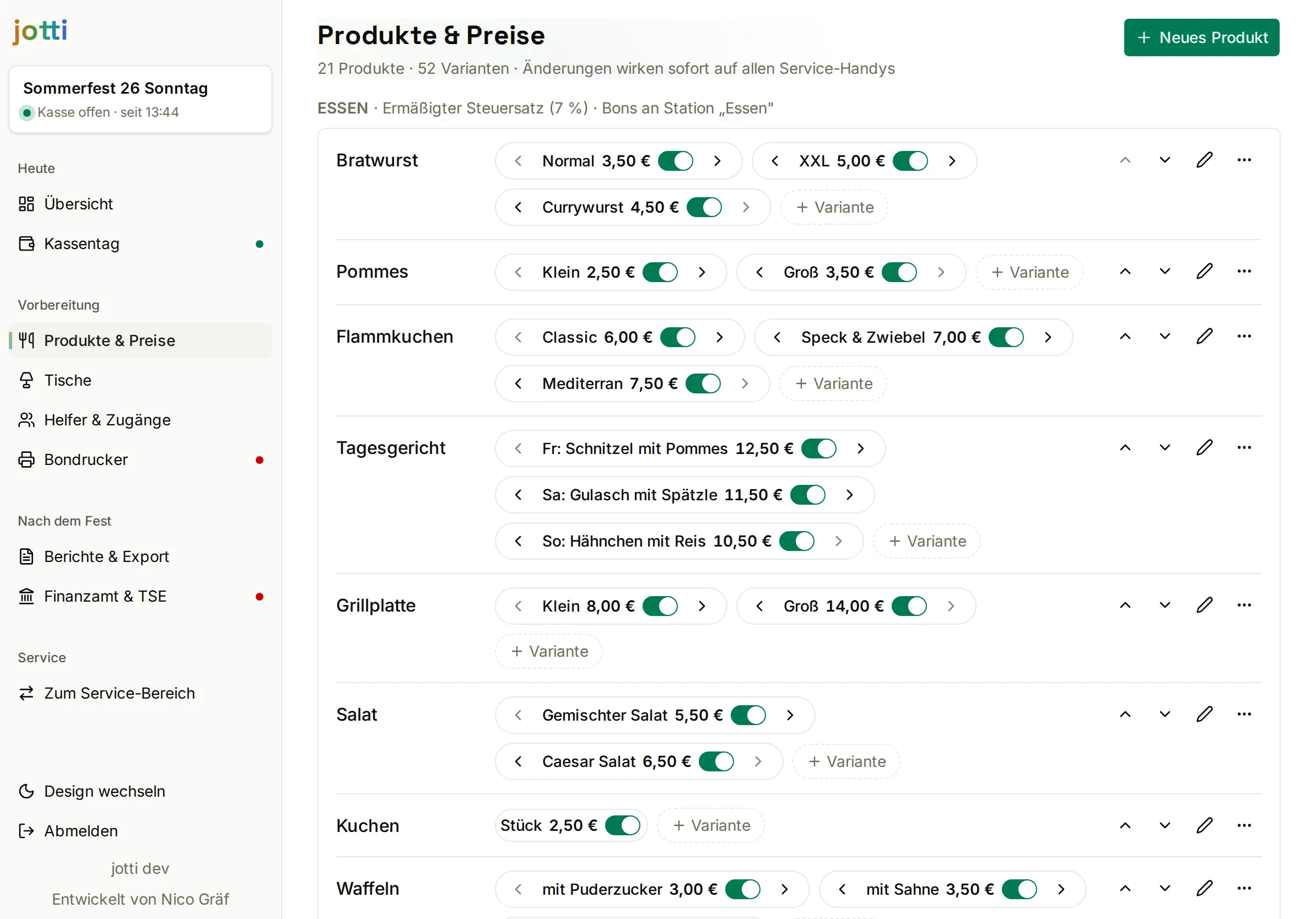The height and width of the screenshot is (919, 1316).
Task: Move Flammkuchen up using chevron arrow
Action: coord(1125,336)
